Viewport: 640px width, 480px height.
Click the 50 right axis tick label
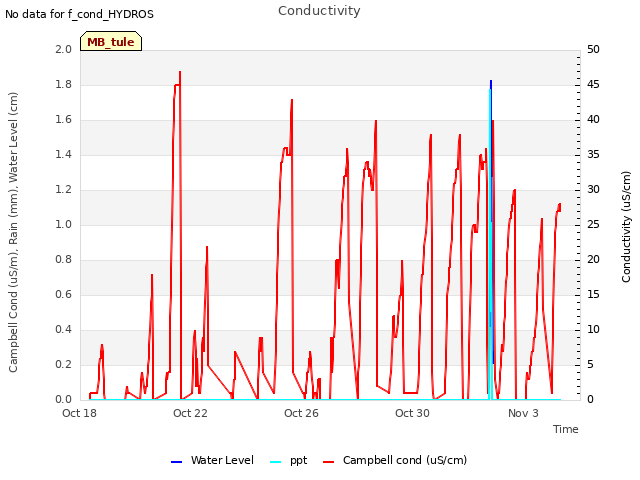593,49
